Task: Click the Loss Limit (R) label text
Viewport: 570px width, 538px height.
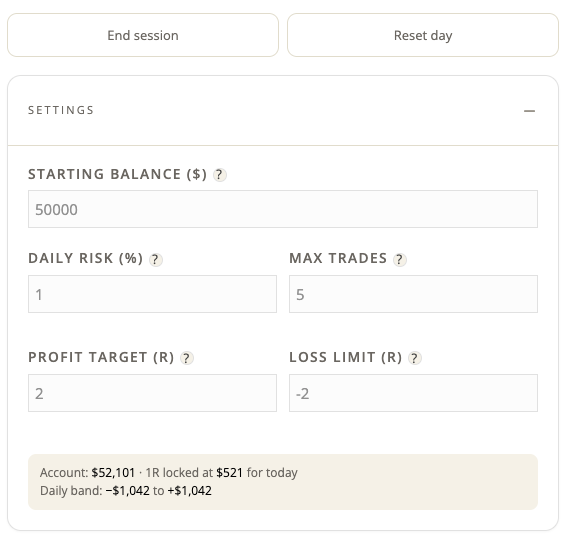Action: point(346,357)
